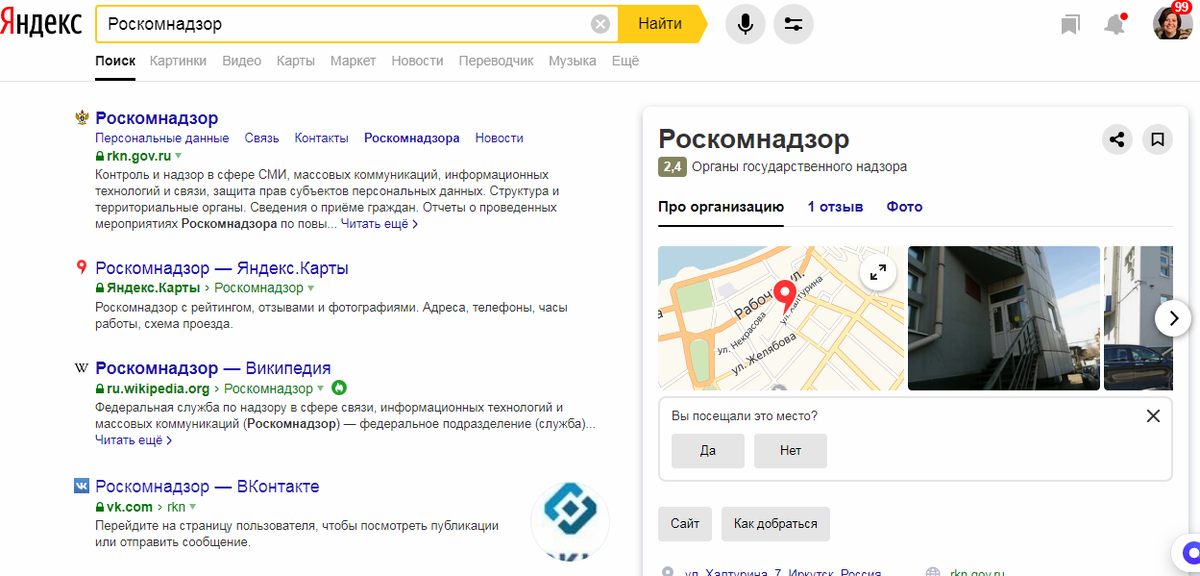Screen dimensions: 1200x576
Task: Click the Wikipedia favicon next to result
Action: 81,368
